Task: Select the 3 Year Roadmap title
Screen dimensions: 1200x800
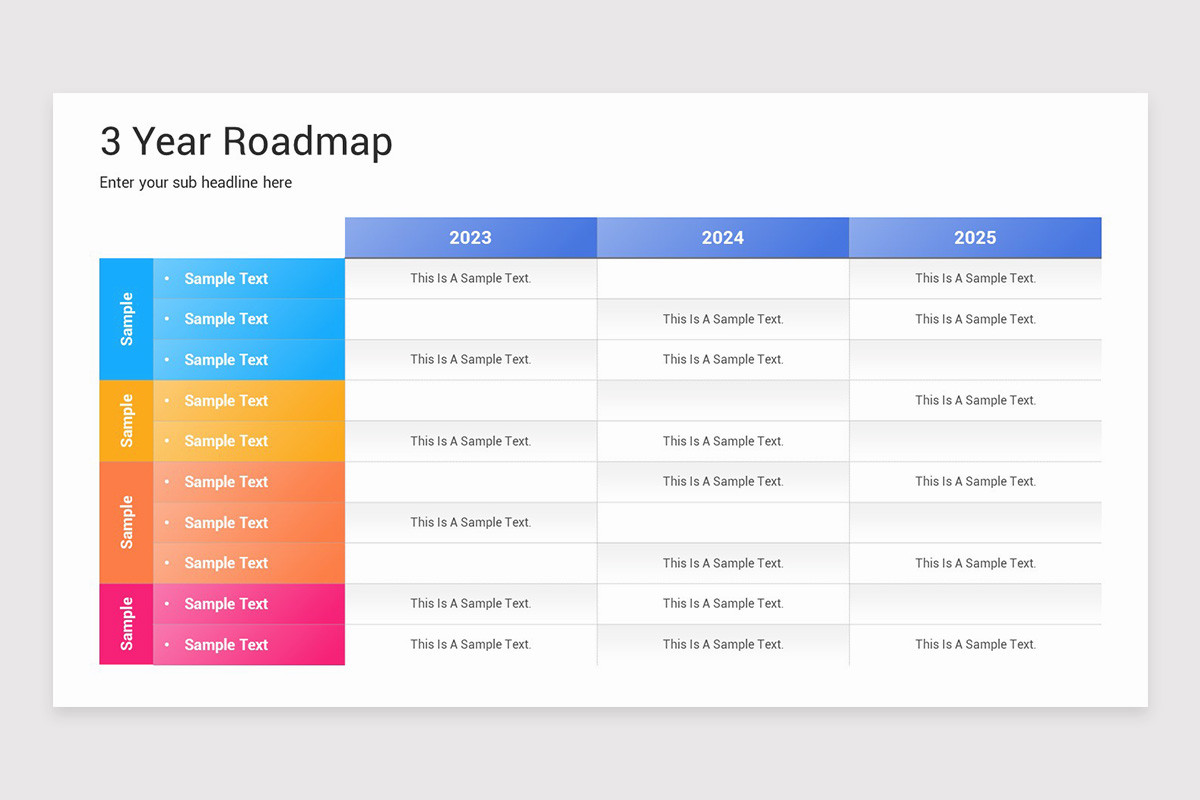Action: [245, 142]
